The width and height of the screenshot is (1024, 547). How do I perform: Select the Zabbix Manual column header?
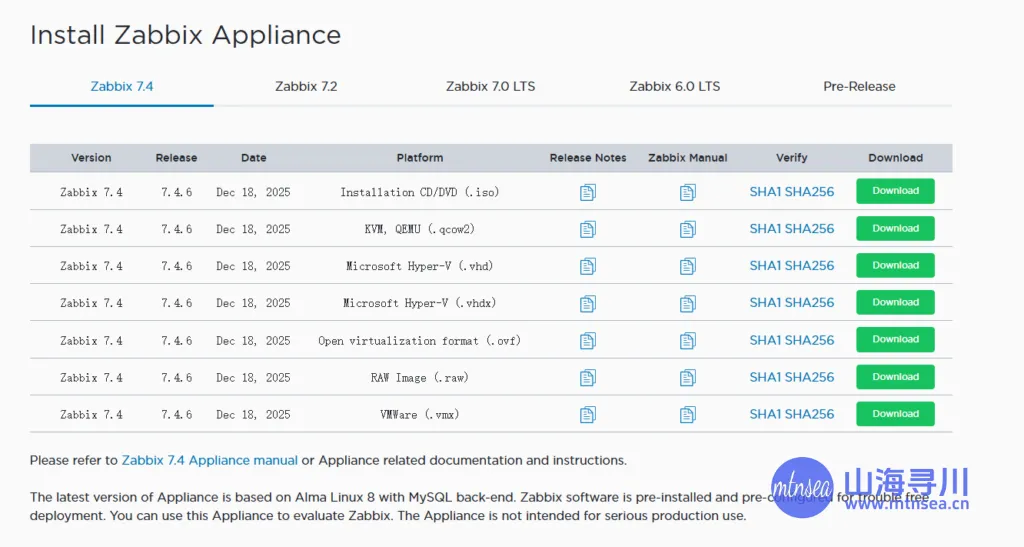pos(688,158)
